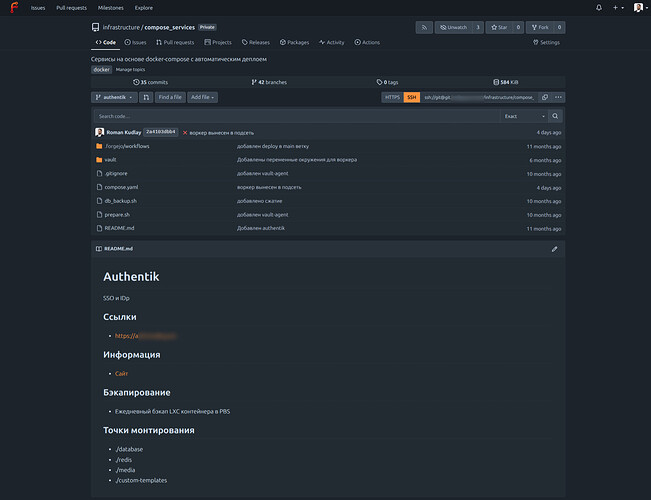Open the vault folder
651x500 pixels.
tap(110, 160)
